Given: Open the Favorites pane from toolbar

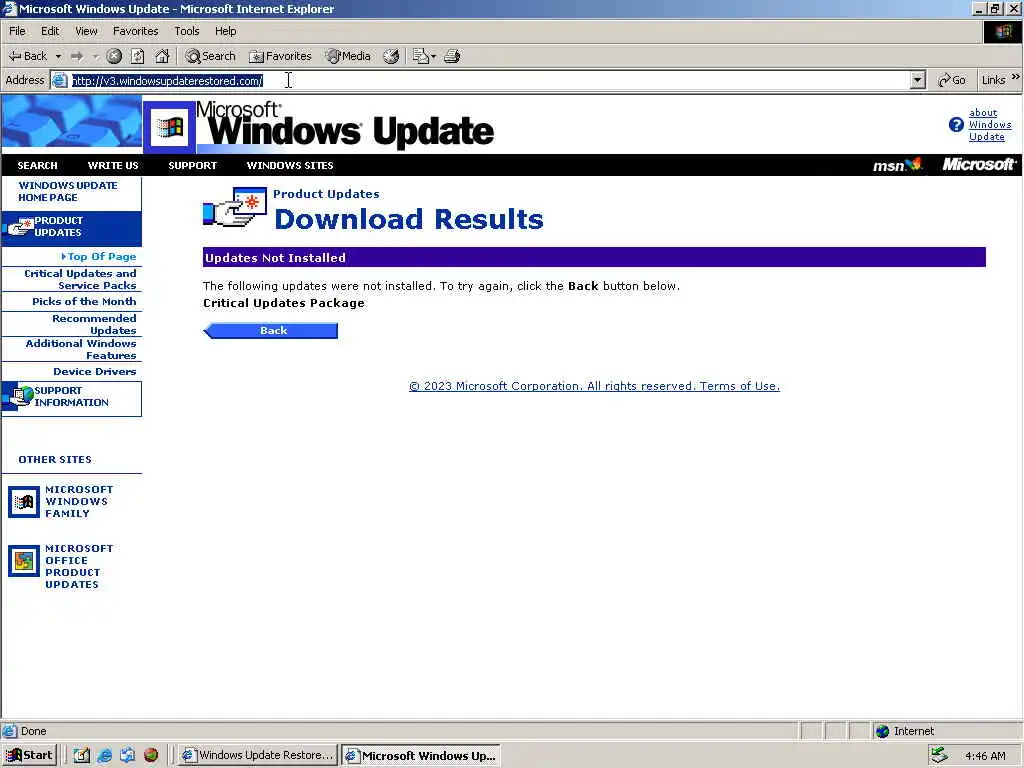Looking at the screenshot, I should [x=280, y=56].
